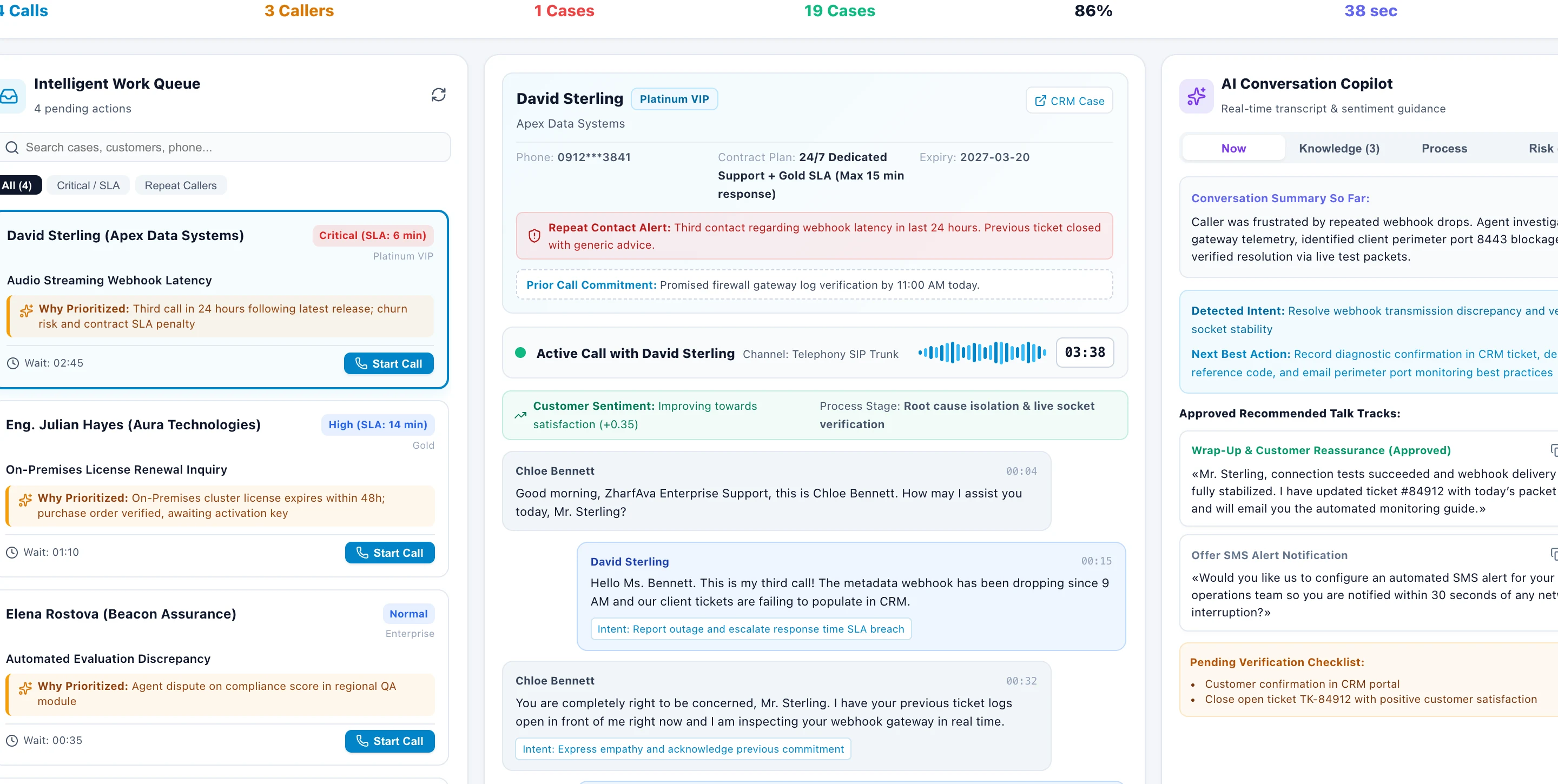The width and height of the screenshot is (1558, 784).
Task: Click Elena Rostova's Why Prioritized sparkle icon
Action: click(25, 688)
